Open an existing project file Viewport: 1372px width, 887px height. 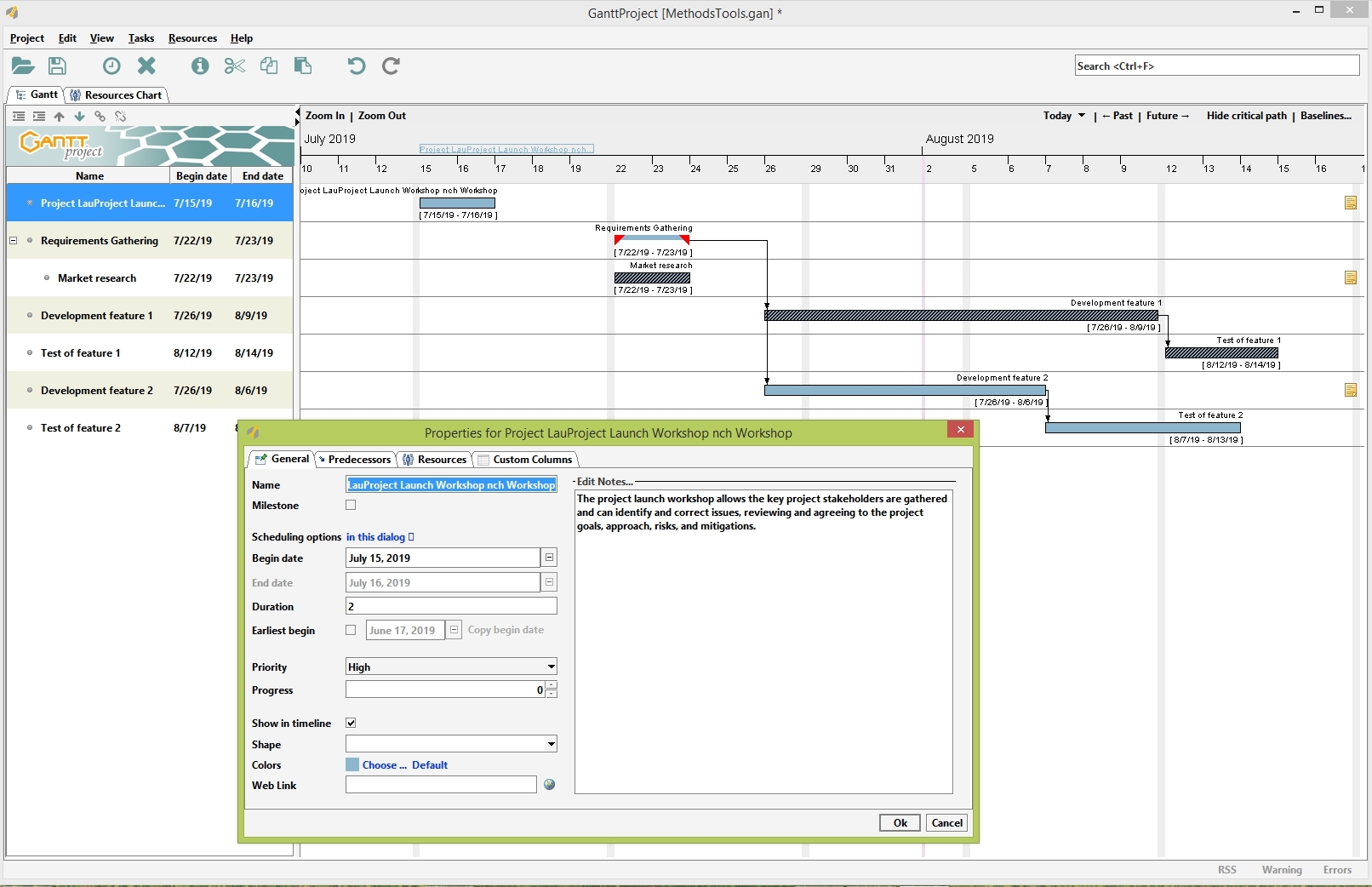(x=22, y=66)
